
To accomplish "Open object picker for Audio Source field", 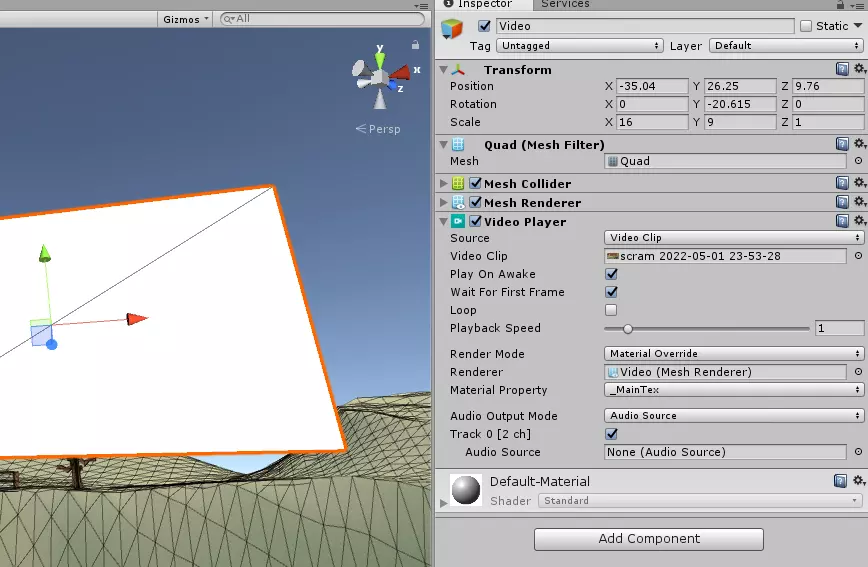I will pyautogui.click(x=858, y=452).
